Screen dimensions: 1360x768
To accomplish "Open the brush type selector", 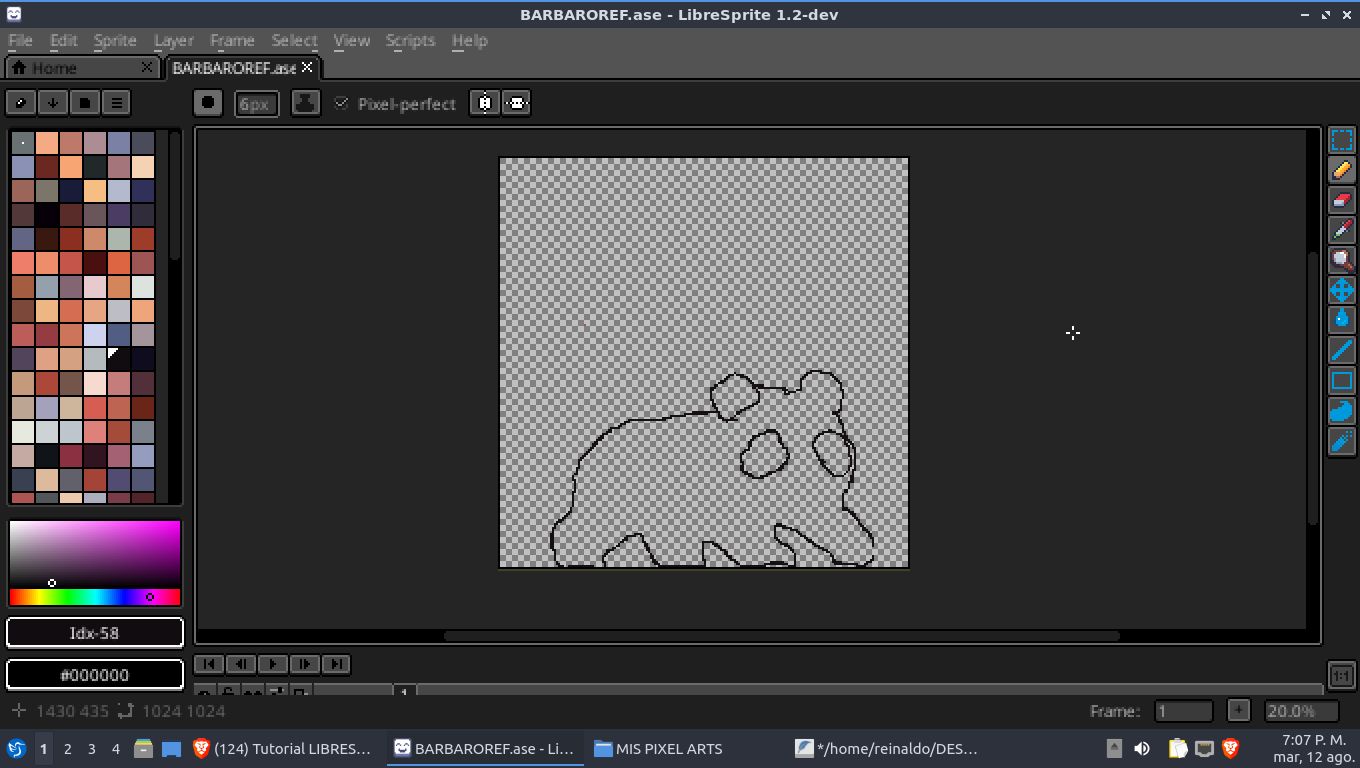I will (x=208, y=103).
